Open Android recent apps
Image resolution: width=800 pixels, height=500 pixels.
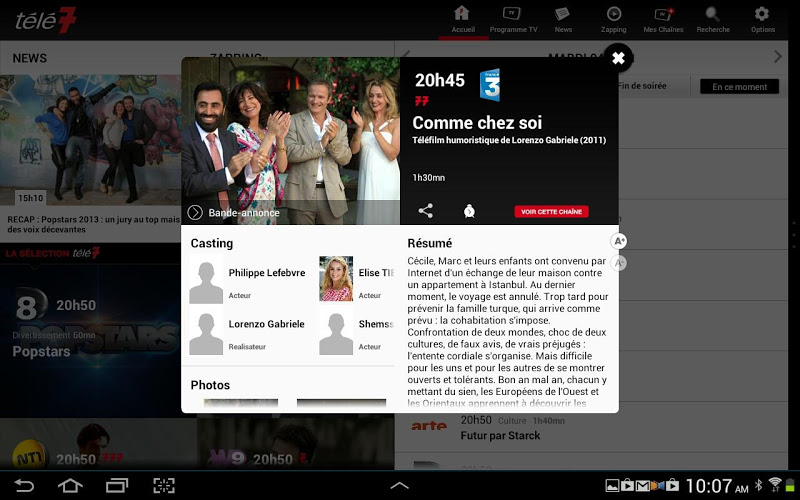click(x=117, y=485)
